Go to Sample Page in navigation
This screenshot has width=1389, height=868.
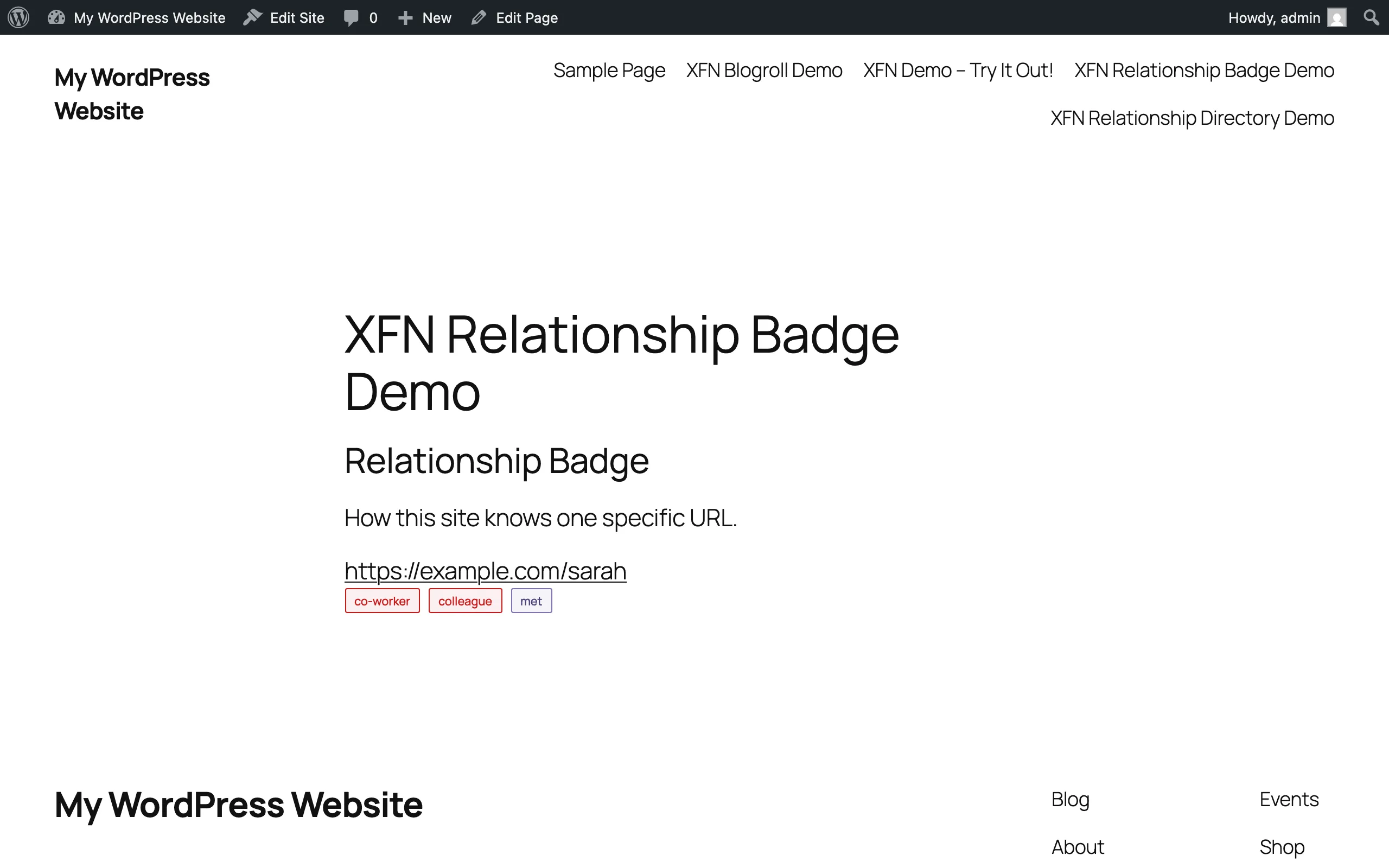[609, 70]
